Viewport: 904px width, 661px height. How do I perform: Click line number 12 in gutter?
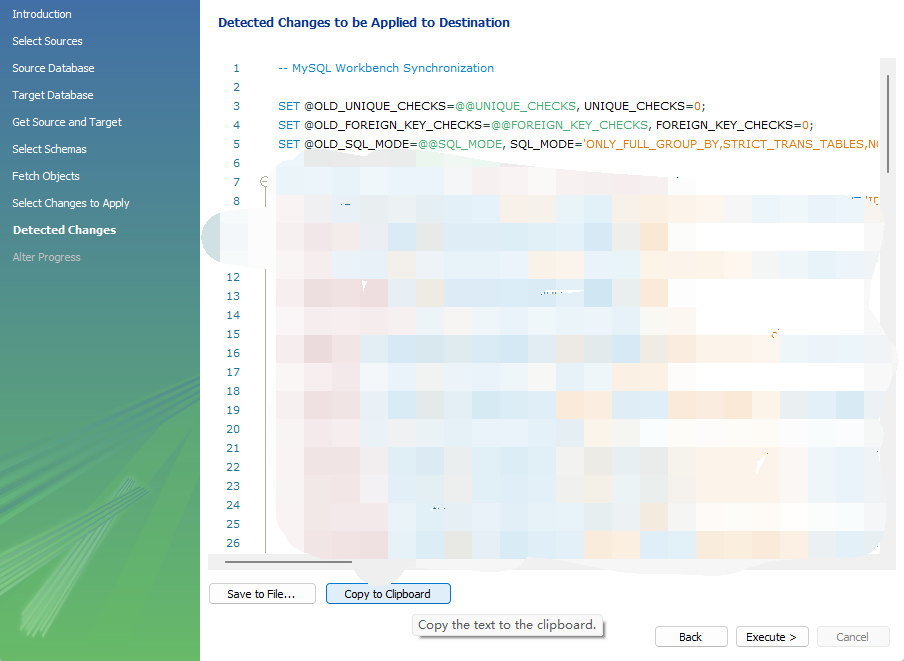coord(233,277)
